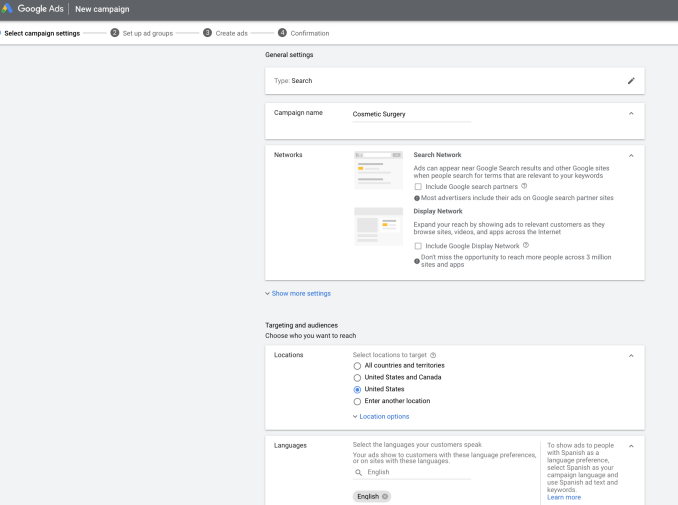Viewport: 678px width, 505px height.
Task: Select Enter another location radio
Action: tap(357, 402)
